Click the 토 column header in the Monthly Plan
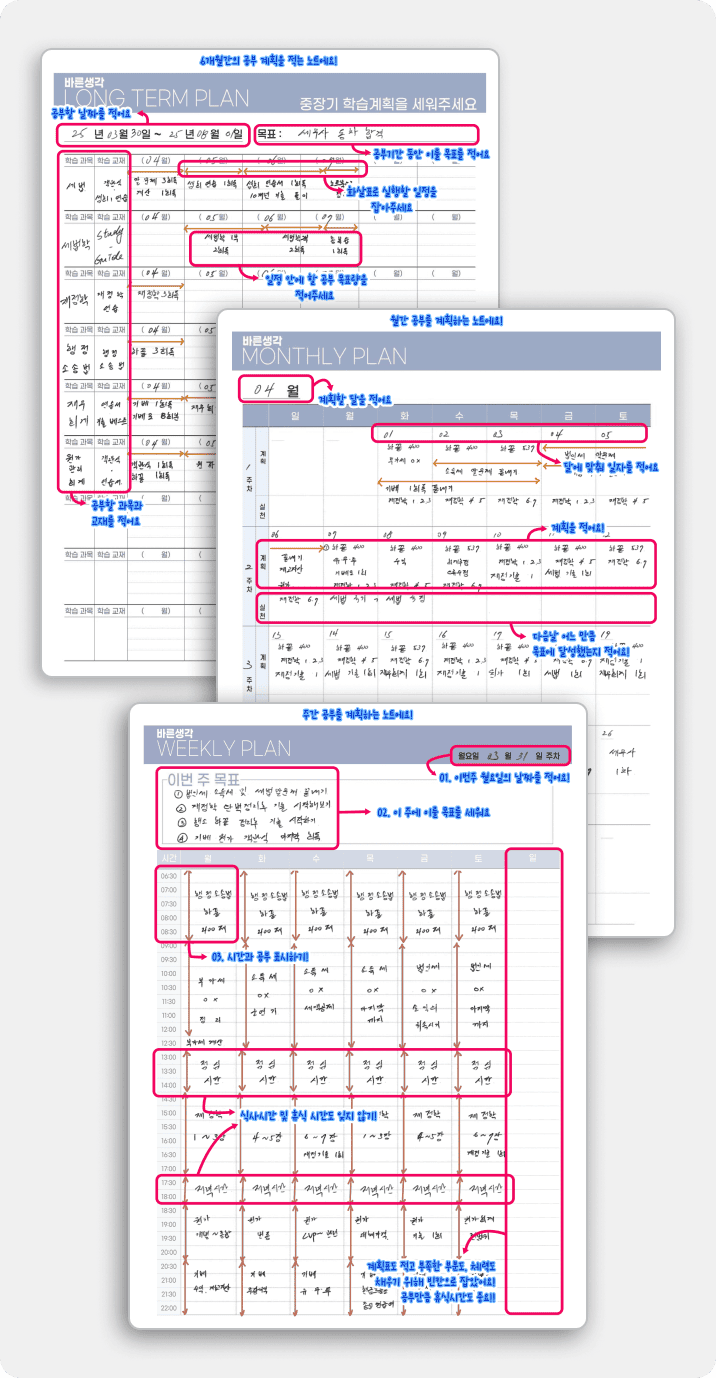The height and width of the screenshot is (1378, 716). pos(623,414)
